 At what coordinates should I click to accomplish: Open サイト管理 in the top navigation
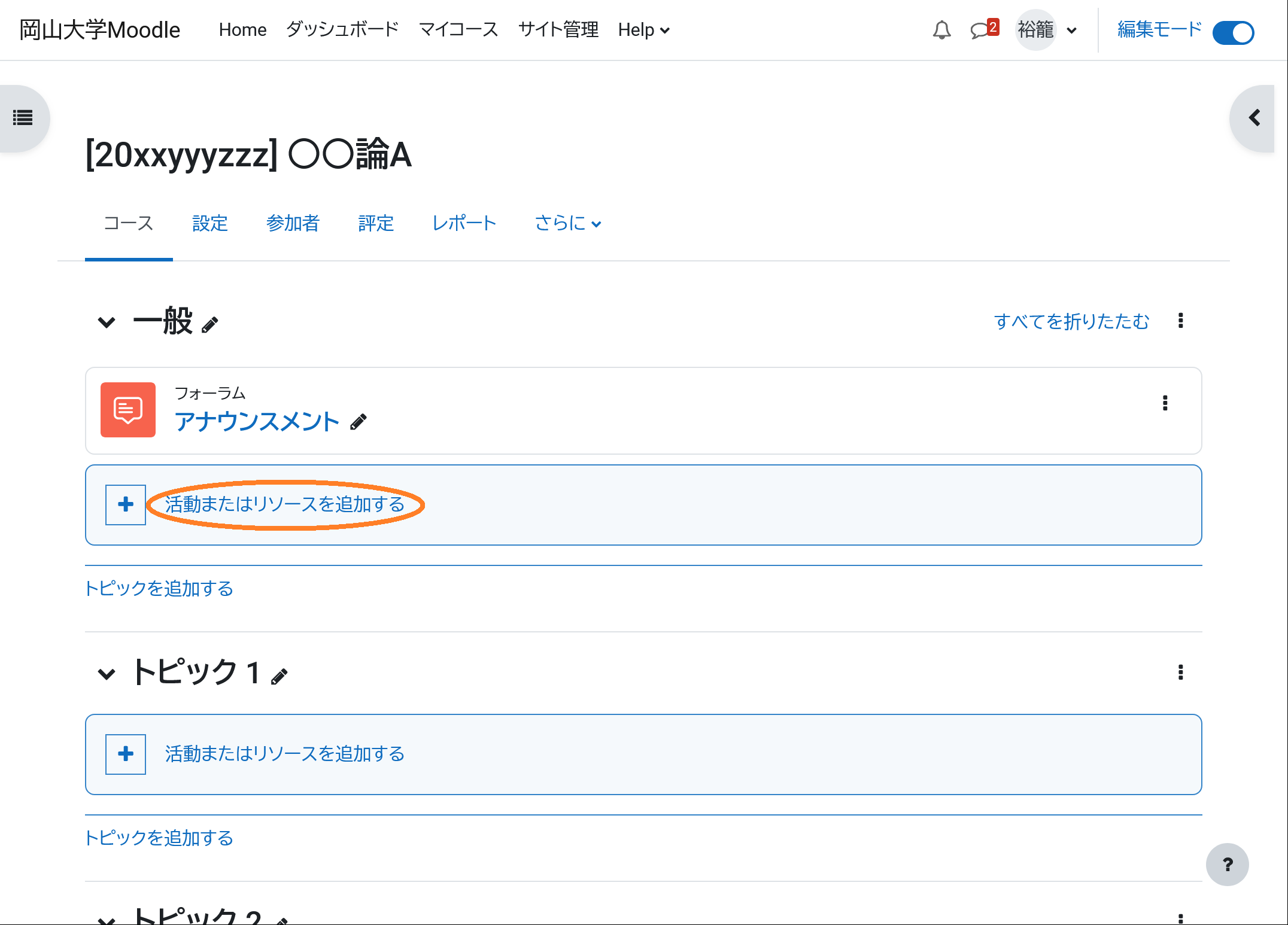coord(558,30)
